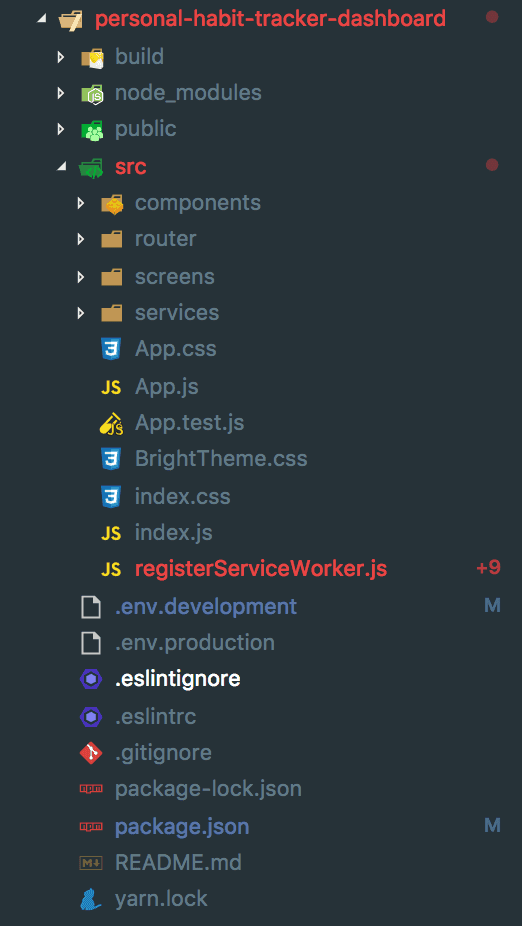Screen dimensions: 522x926
Task: Click the +9 badge on registerServiceWorker.js
Action: pos(488,568)
